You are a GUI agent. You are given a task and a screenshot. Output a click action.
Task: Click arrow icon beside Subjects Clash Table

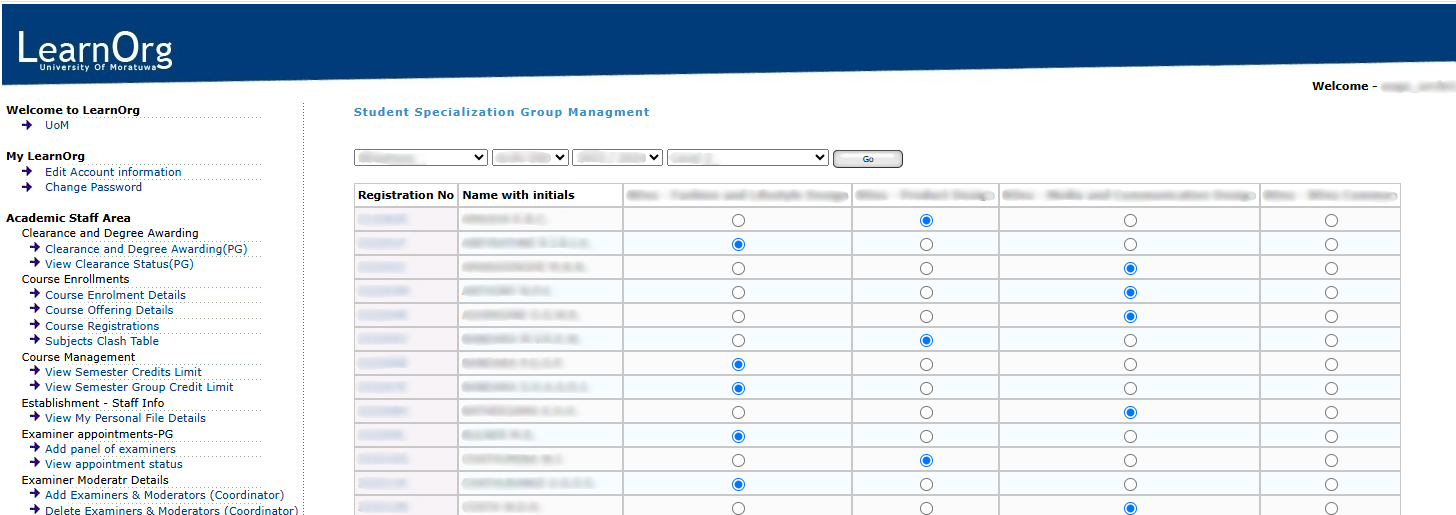35,340
